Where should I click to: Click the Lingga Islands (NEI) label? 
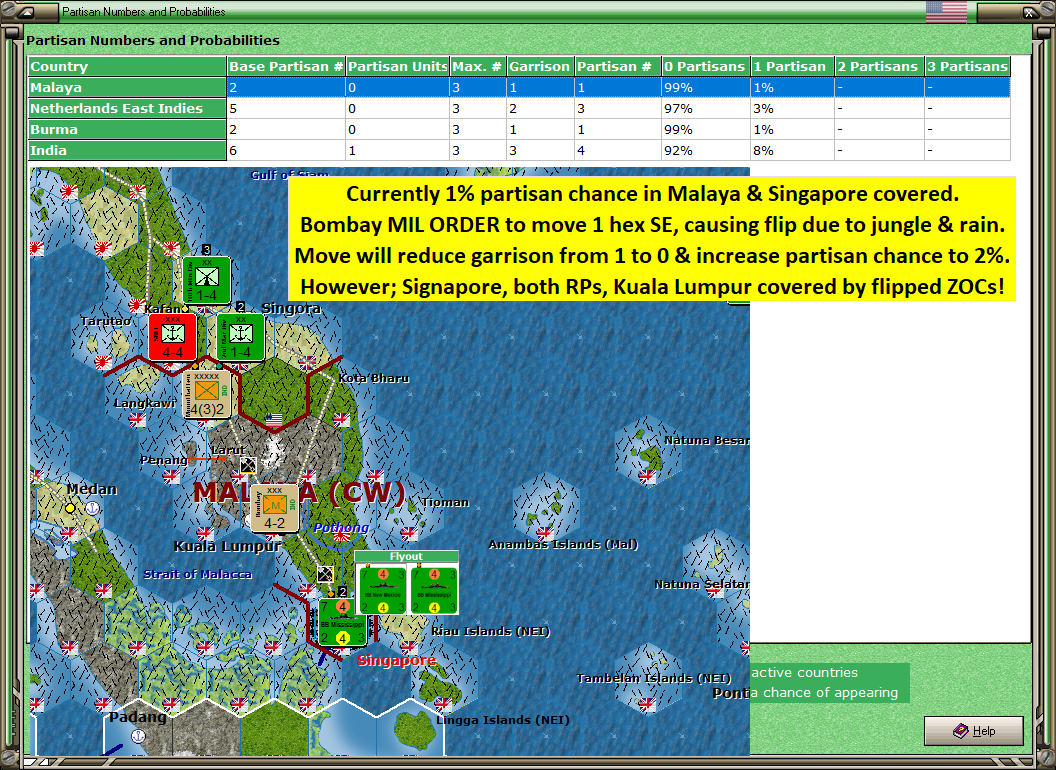[x=502, y=720]
